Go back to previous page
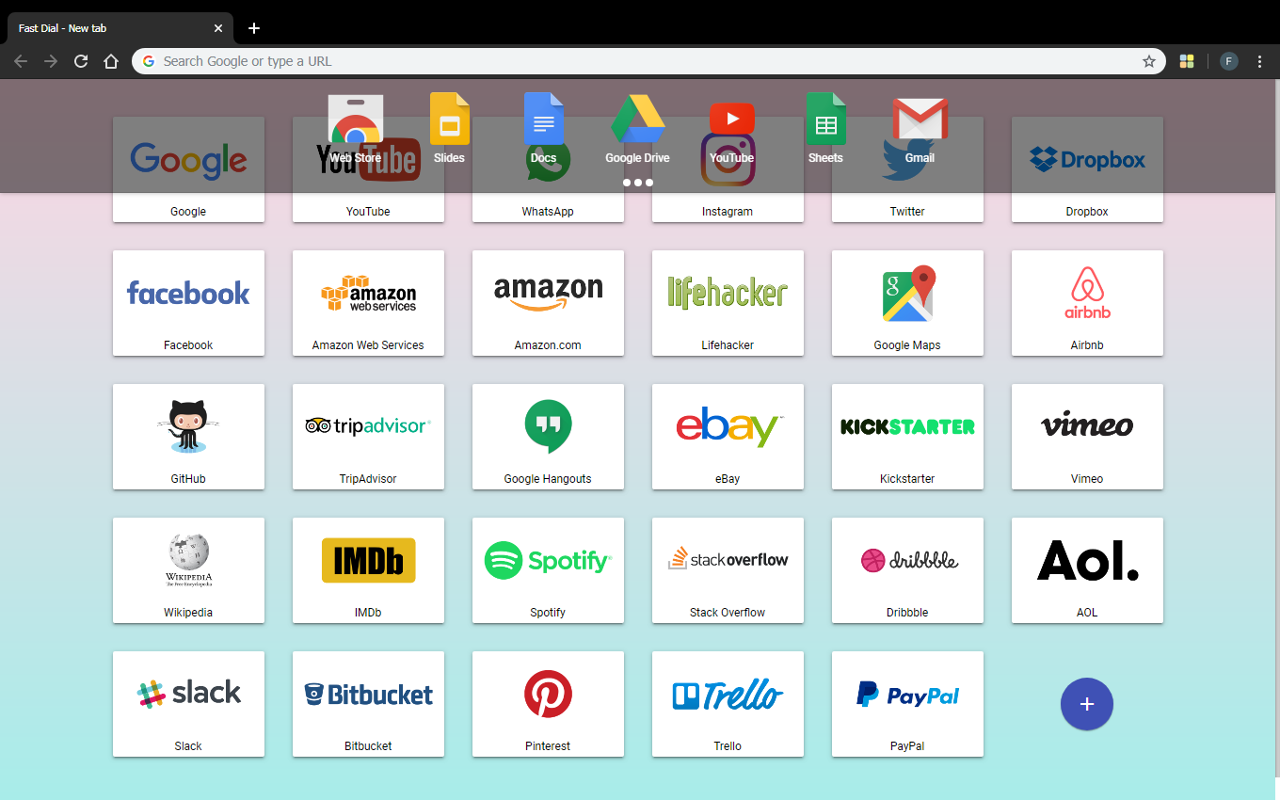The height and width of the screenshot is (800, 1280). pyautogui.click(x=21, y=61)
